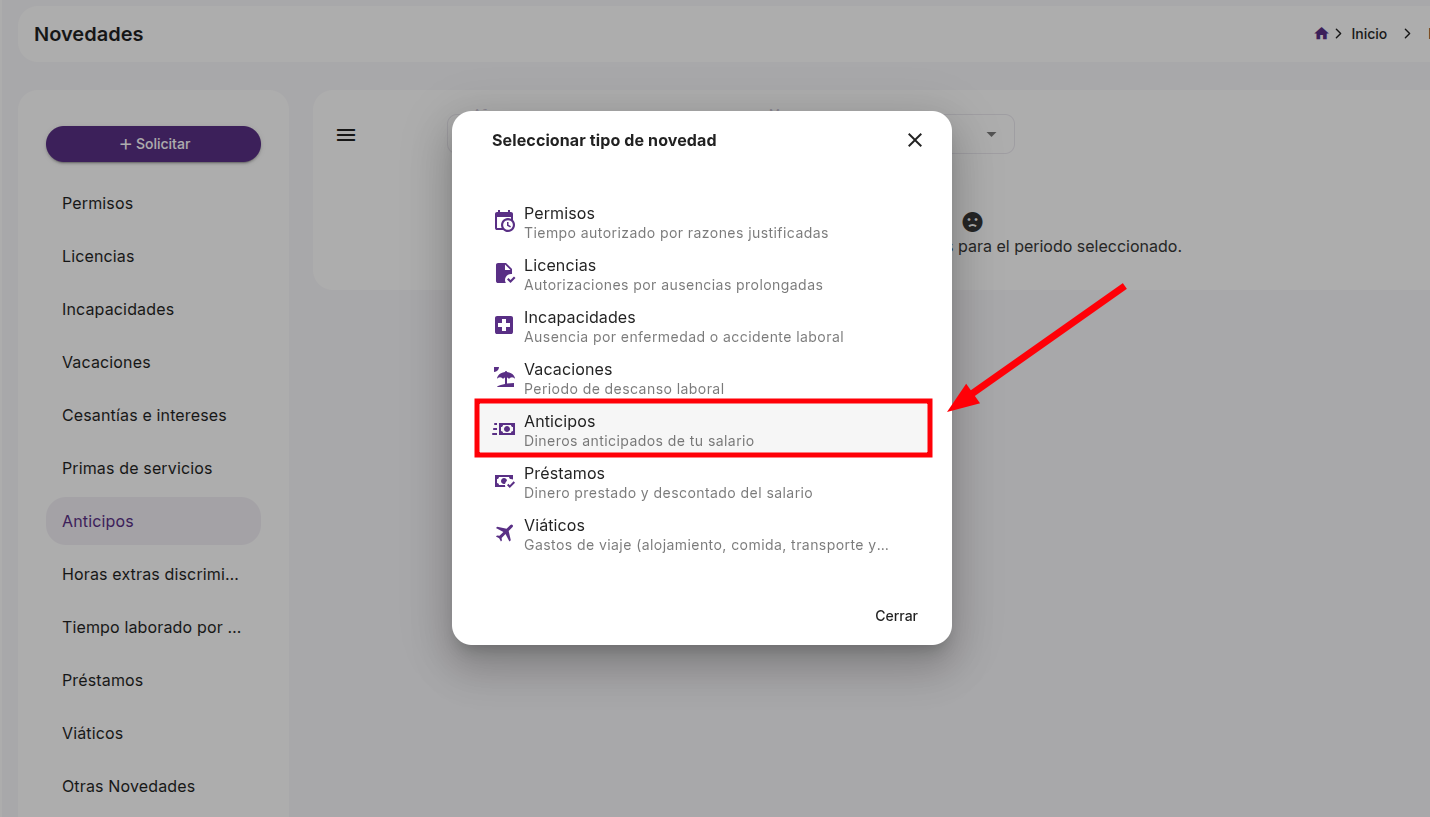Open Tiempo laborado por... in sidebar
The height and width of the screenshot is (817, 1430).
click(x=154, y=627)
